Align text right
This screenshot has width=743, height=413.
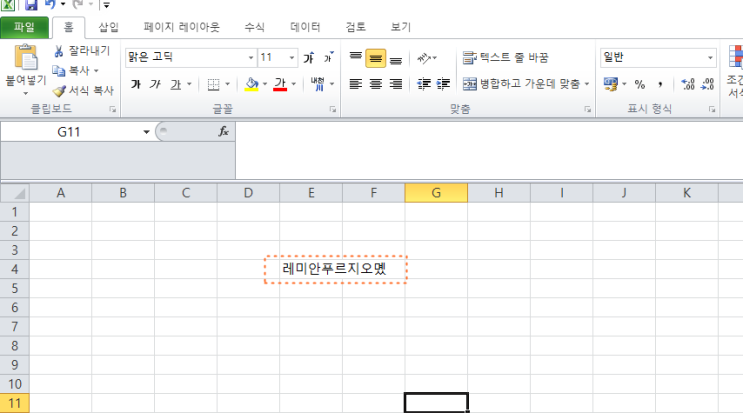(396, 84)
